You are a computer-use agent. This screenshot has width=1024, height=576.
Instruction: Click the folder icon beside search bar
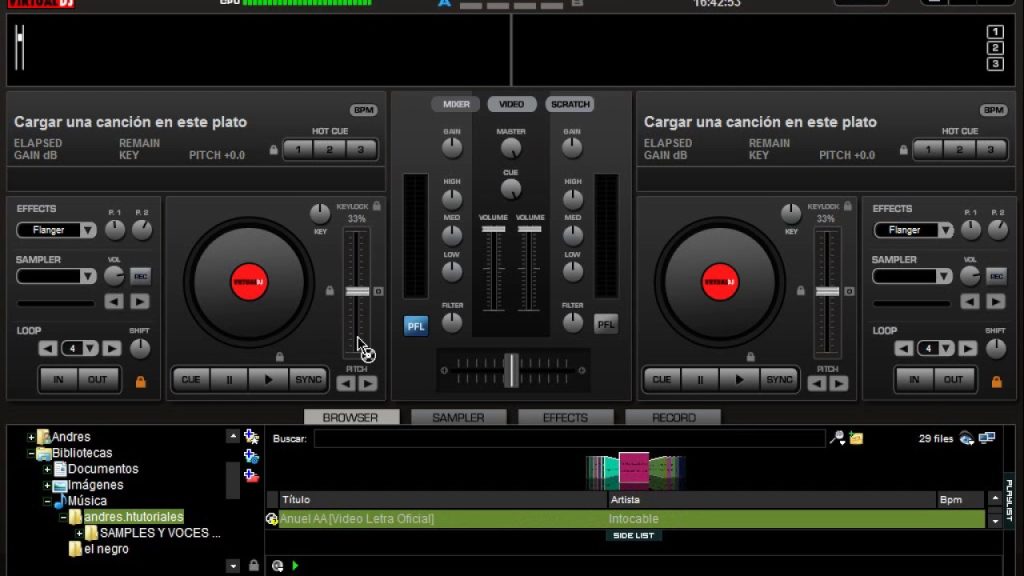tap(856, 438)
